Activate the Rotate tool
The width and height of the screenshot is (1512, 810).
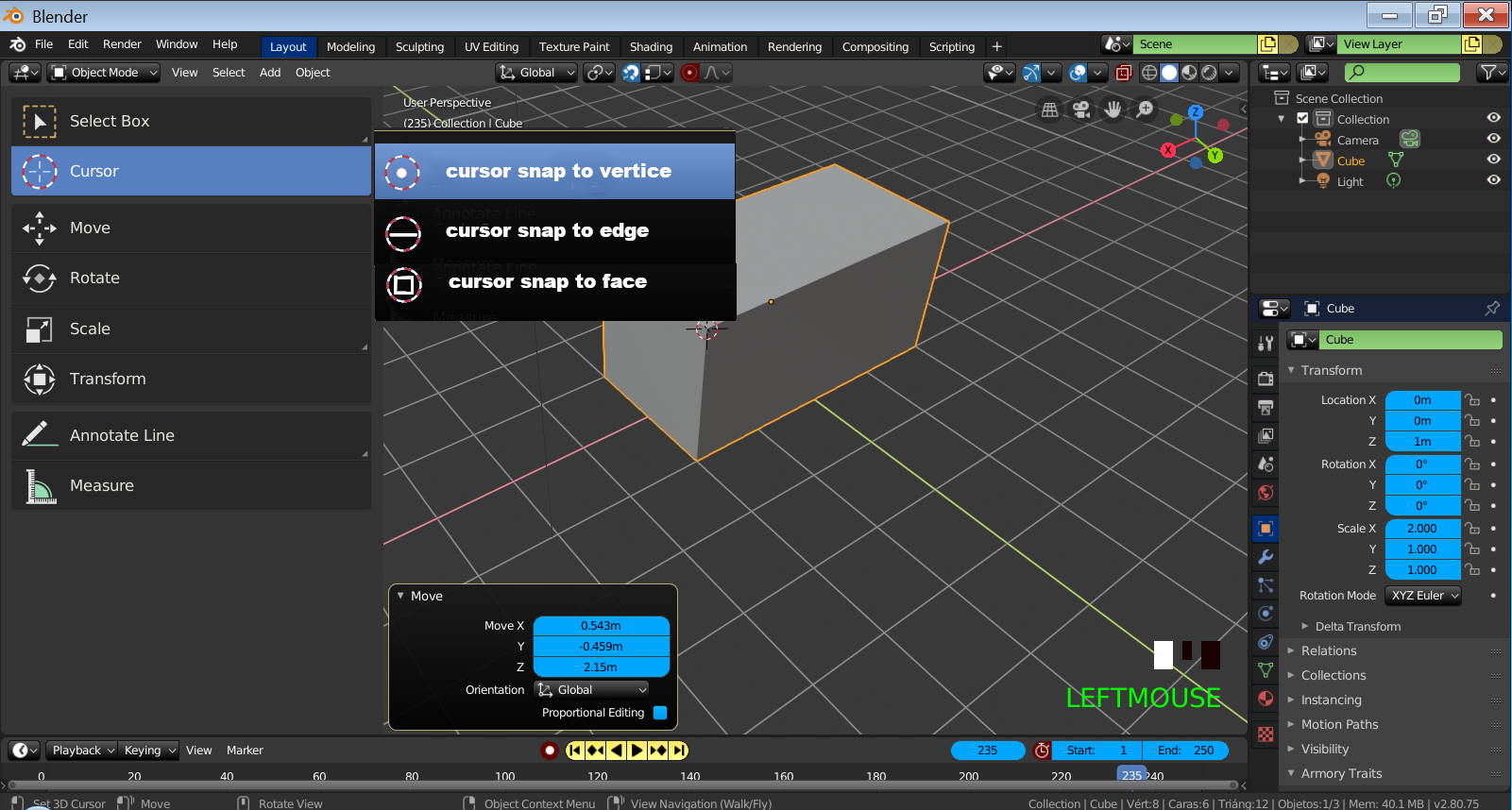pyautogui.click(x=191, y=278)
